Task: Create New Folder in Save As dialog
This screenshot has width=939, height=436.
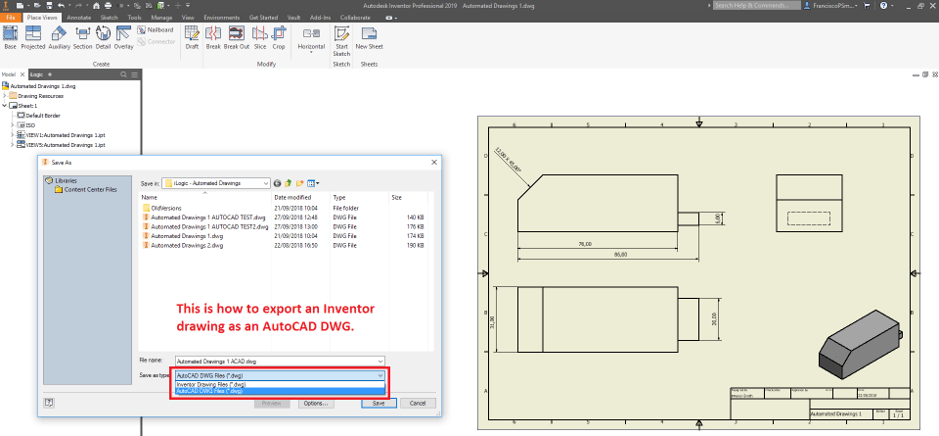Action: [300, 183]
